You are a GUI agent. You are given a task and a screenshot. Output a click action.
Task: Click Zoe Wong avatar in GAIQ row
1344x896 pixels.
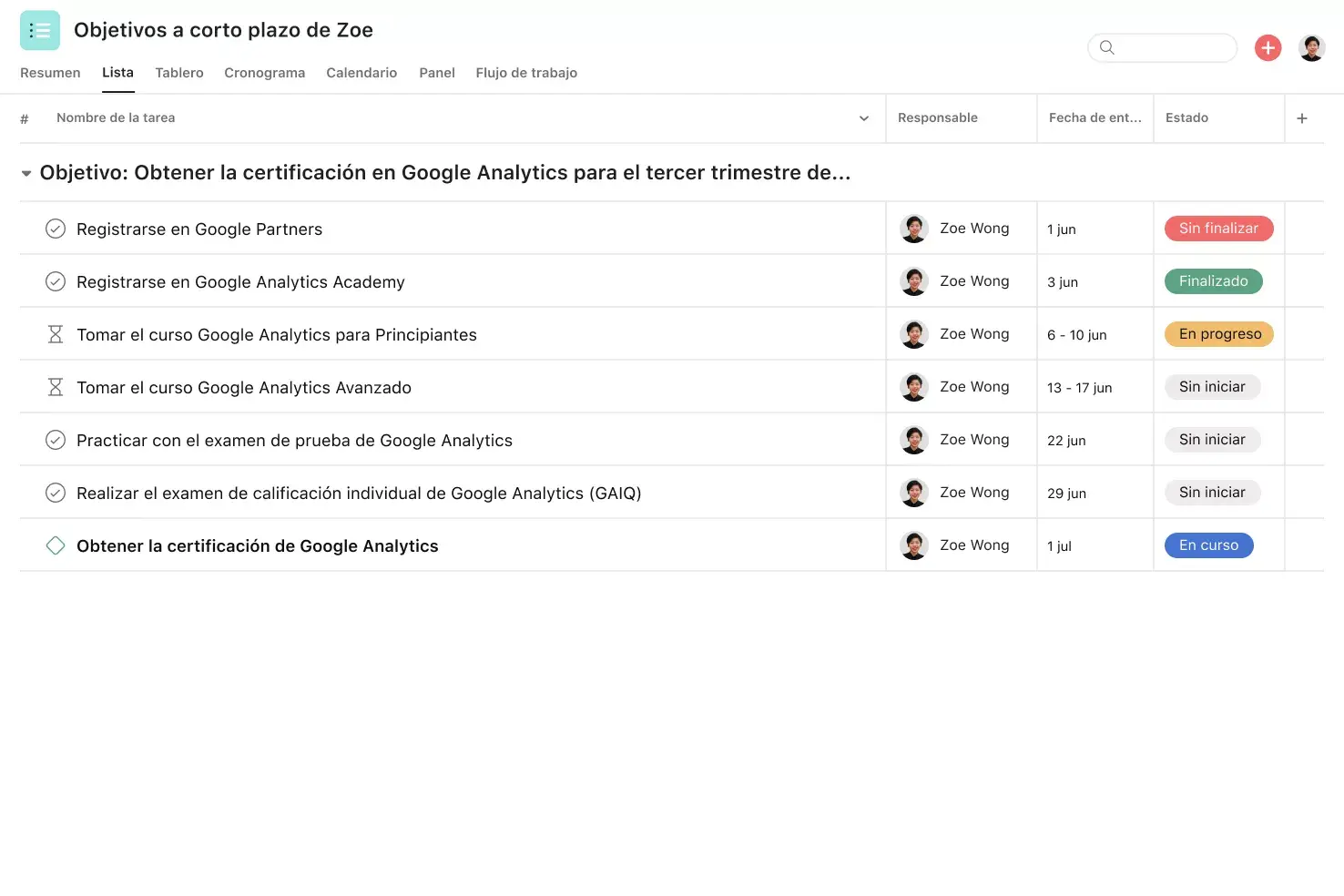click(x=914, y=493)
